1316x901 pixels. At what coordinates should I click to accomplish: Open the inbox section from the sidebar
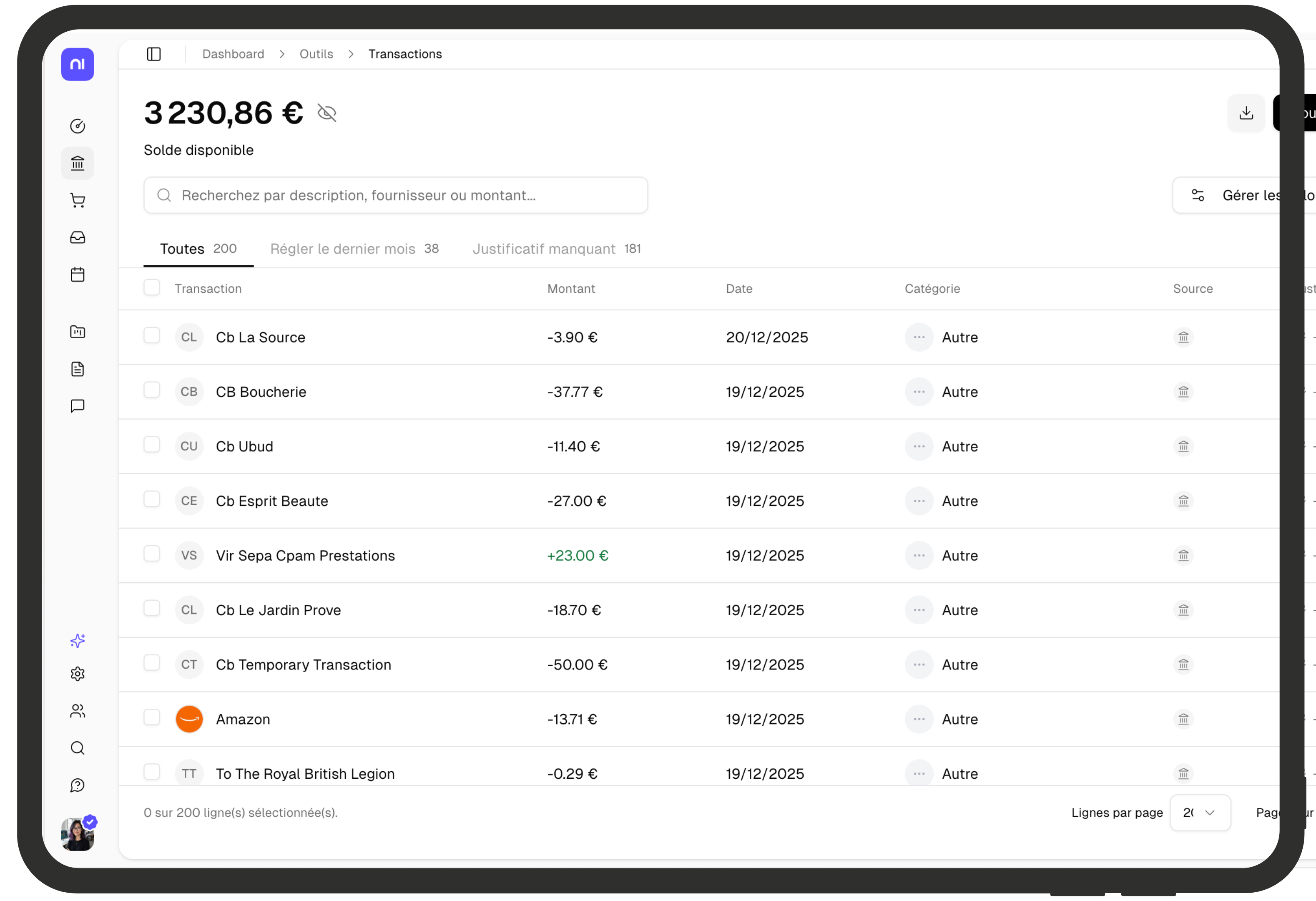click(78, 237)
